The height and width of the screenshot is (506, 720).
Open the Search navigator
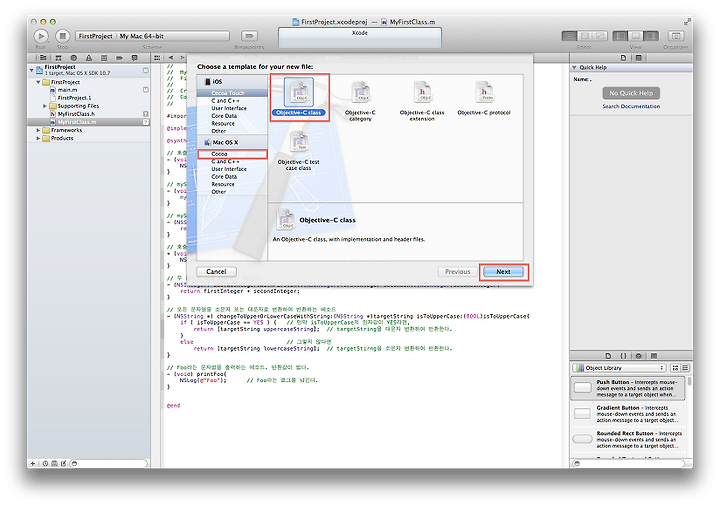point(73,58)
